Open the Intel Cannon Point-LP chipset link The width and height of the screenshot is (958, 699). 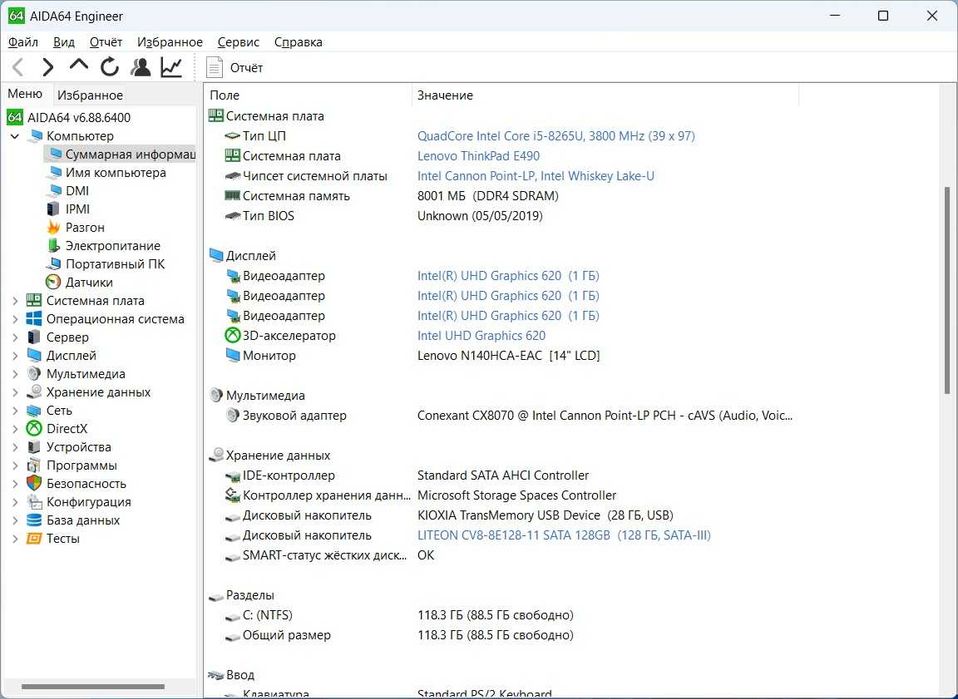coord(536,176)
